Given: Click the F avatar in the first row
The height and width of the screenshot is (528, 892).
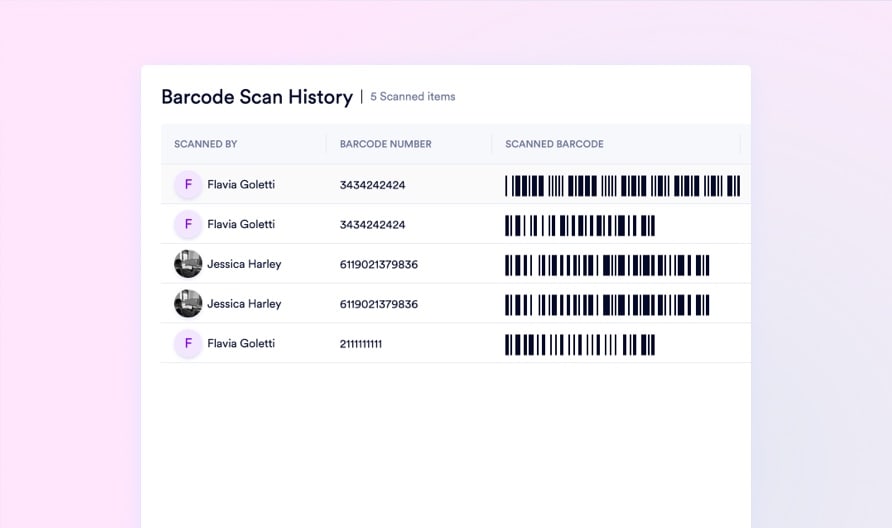Looking at the screenshot, I should click(188, 184).
